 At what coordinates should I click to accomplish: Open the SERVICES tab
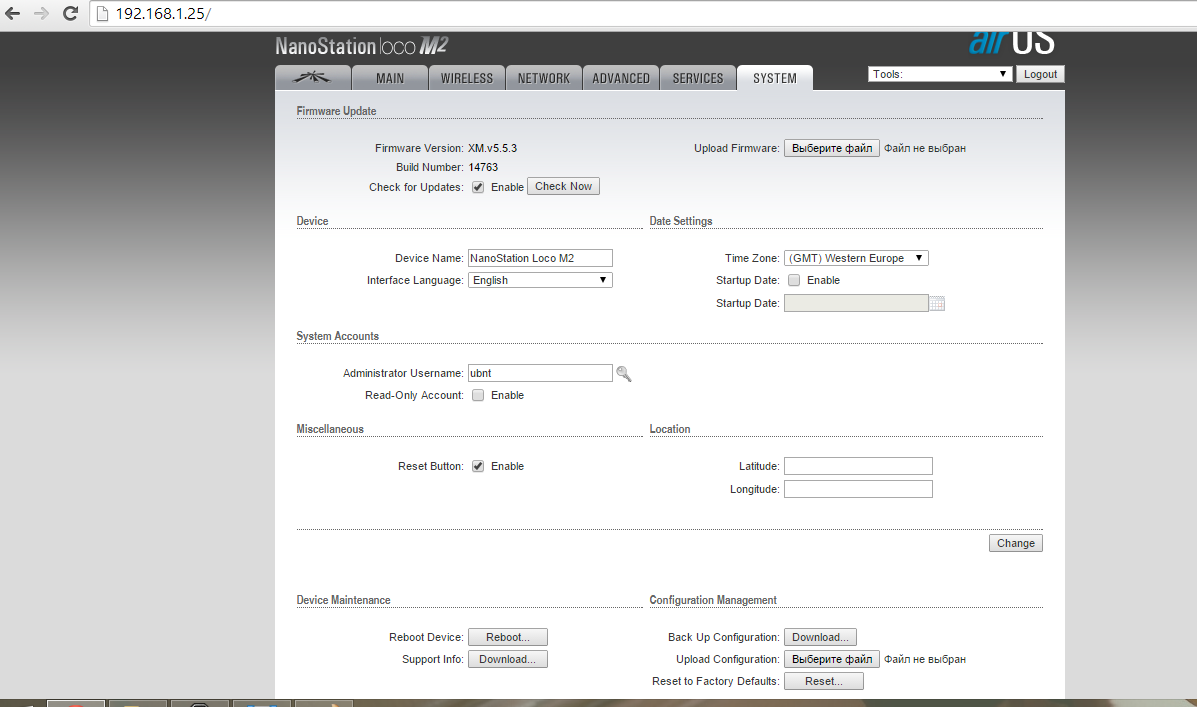click(x=698, y=78)
